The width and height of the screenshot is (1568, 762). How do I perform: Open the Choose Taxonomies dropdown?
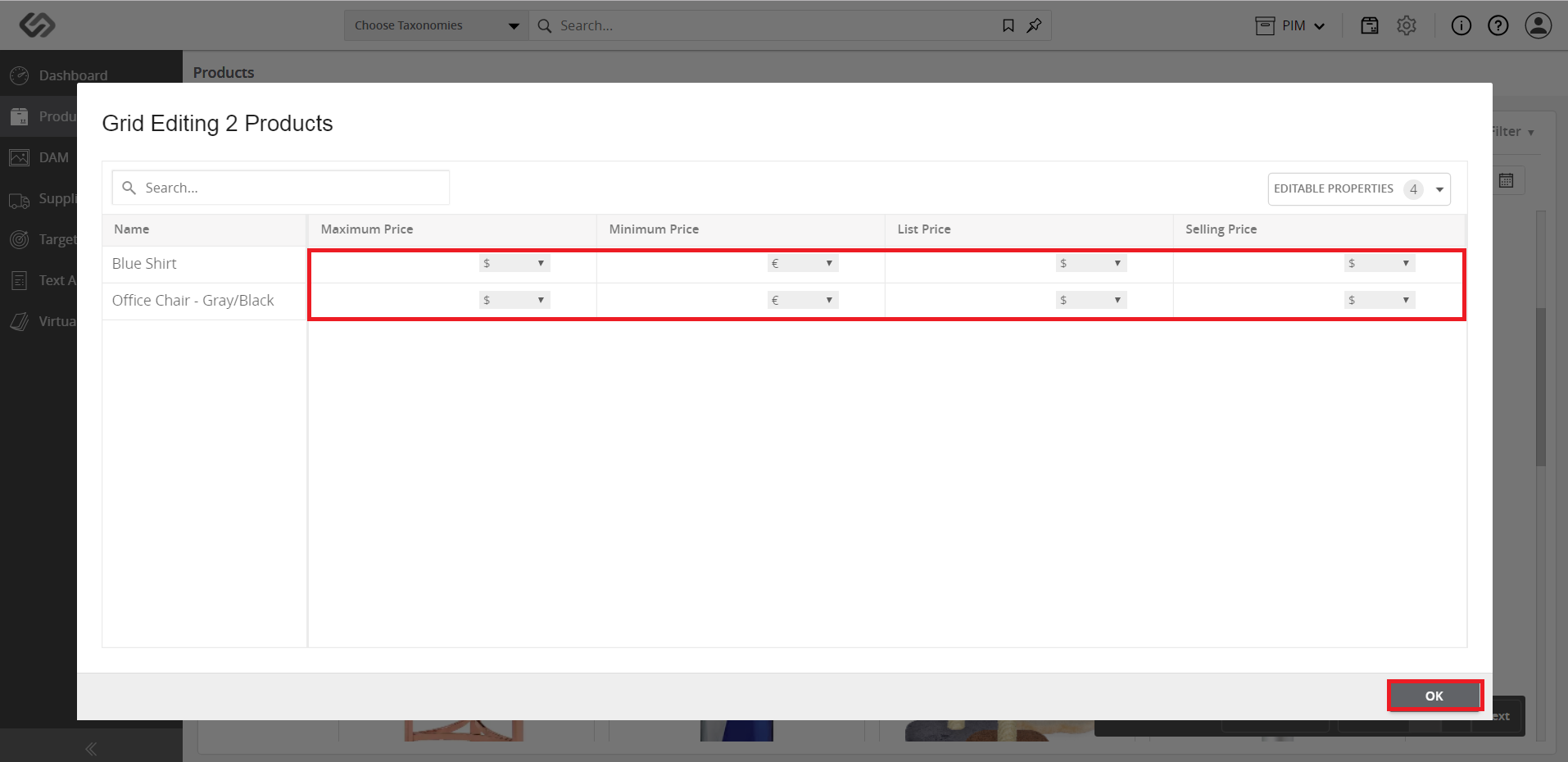pos(437,25)
